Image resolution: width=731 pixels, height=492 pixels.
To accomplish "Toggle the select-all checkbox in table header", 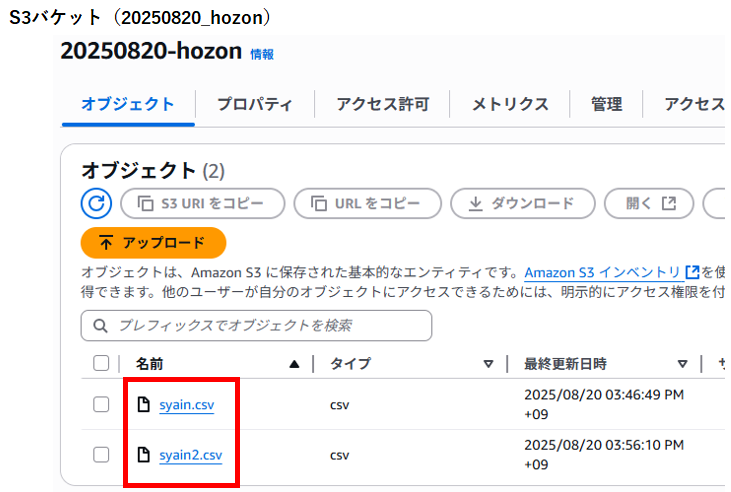I will coord(101,363).
